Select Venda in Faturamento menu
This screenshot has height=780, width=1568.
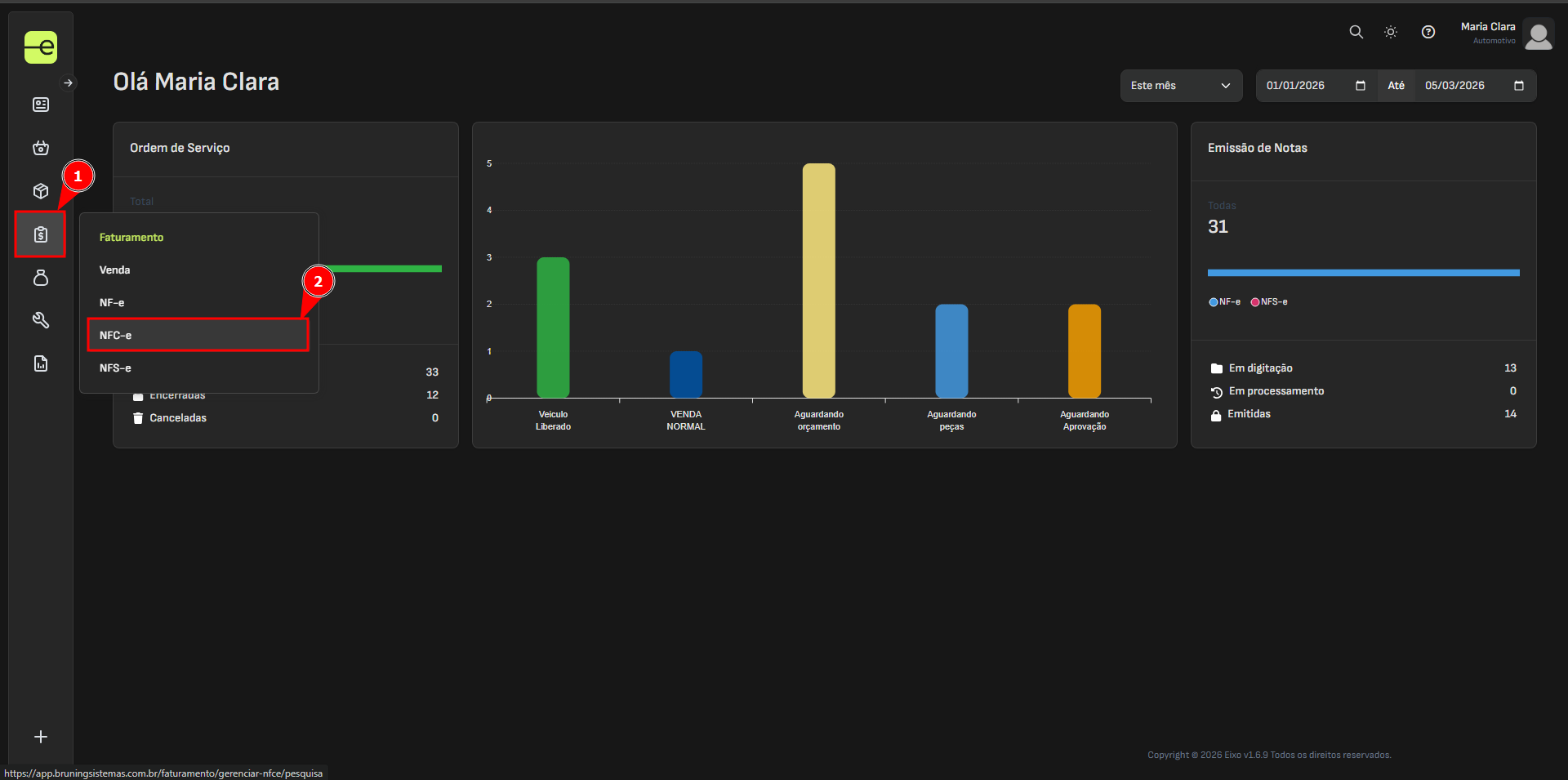pos(115,270)
